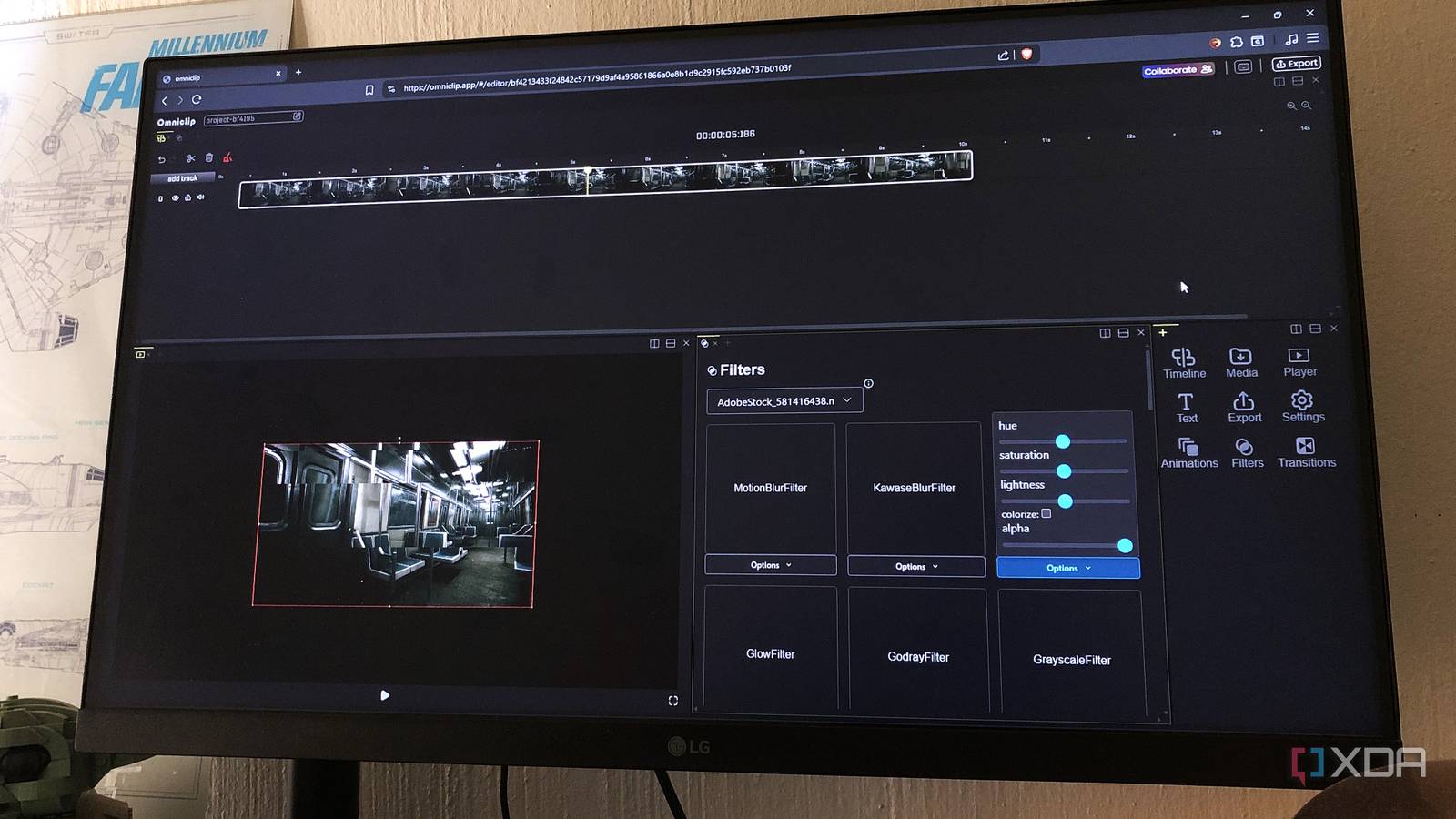Toggle track visibility with the eye icon
This screenshot has height=819, width=1456.
[x=176, y=198]
